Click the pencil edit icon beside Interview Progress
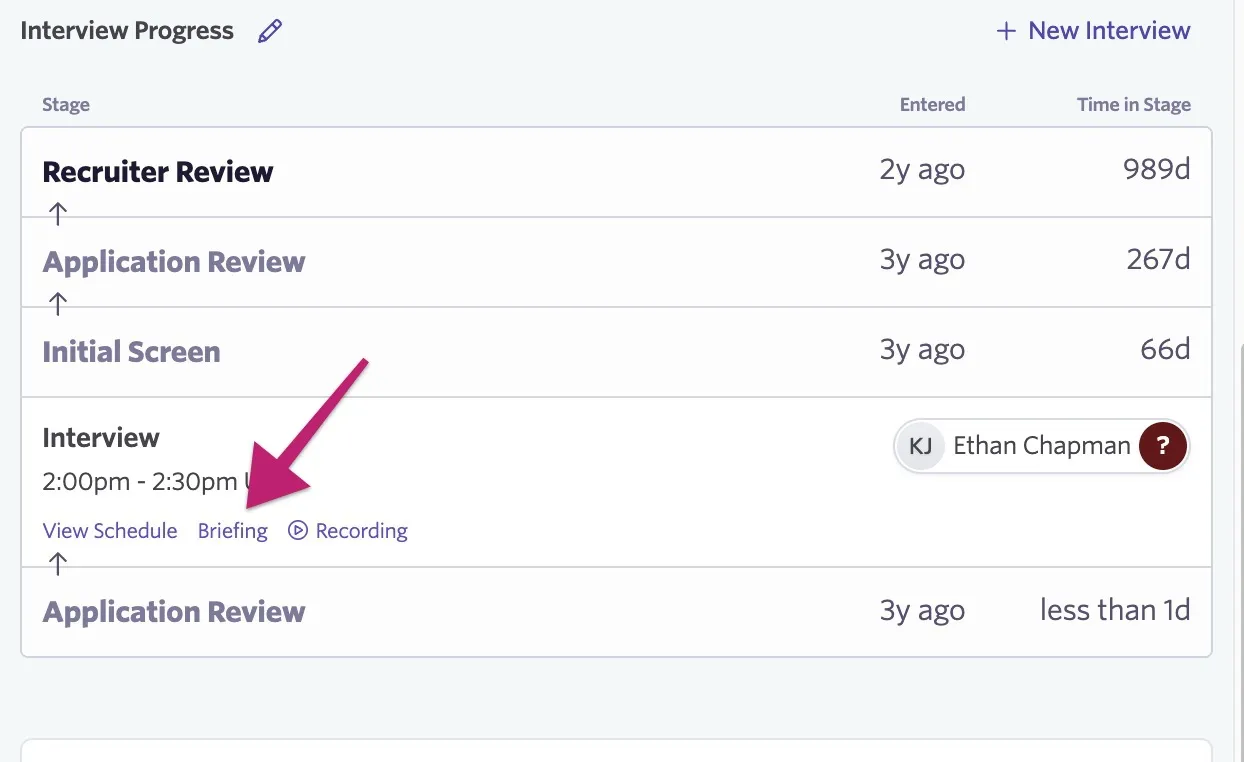 (x=270, y=31)
